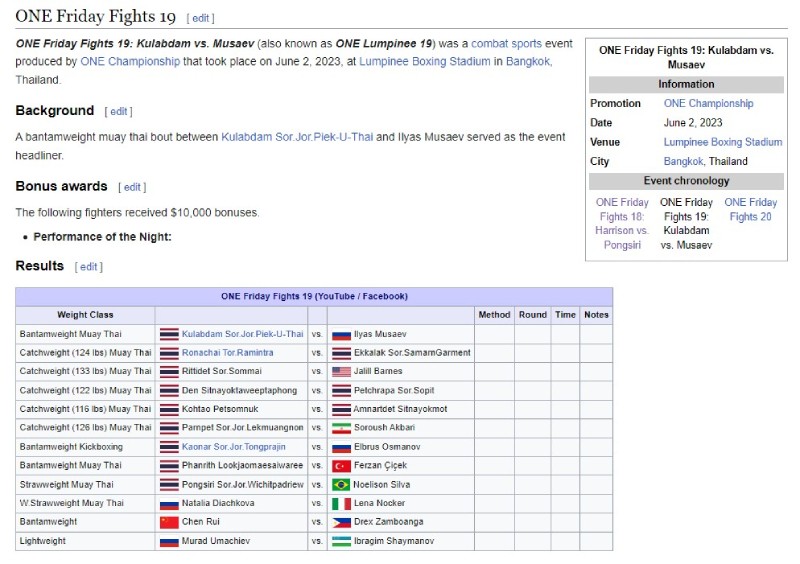Open ONE Championship link in infobox

708,104
